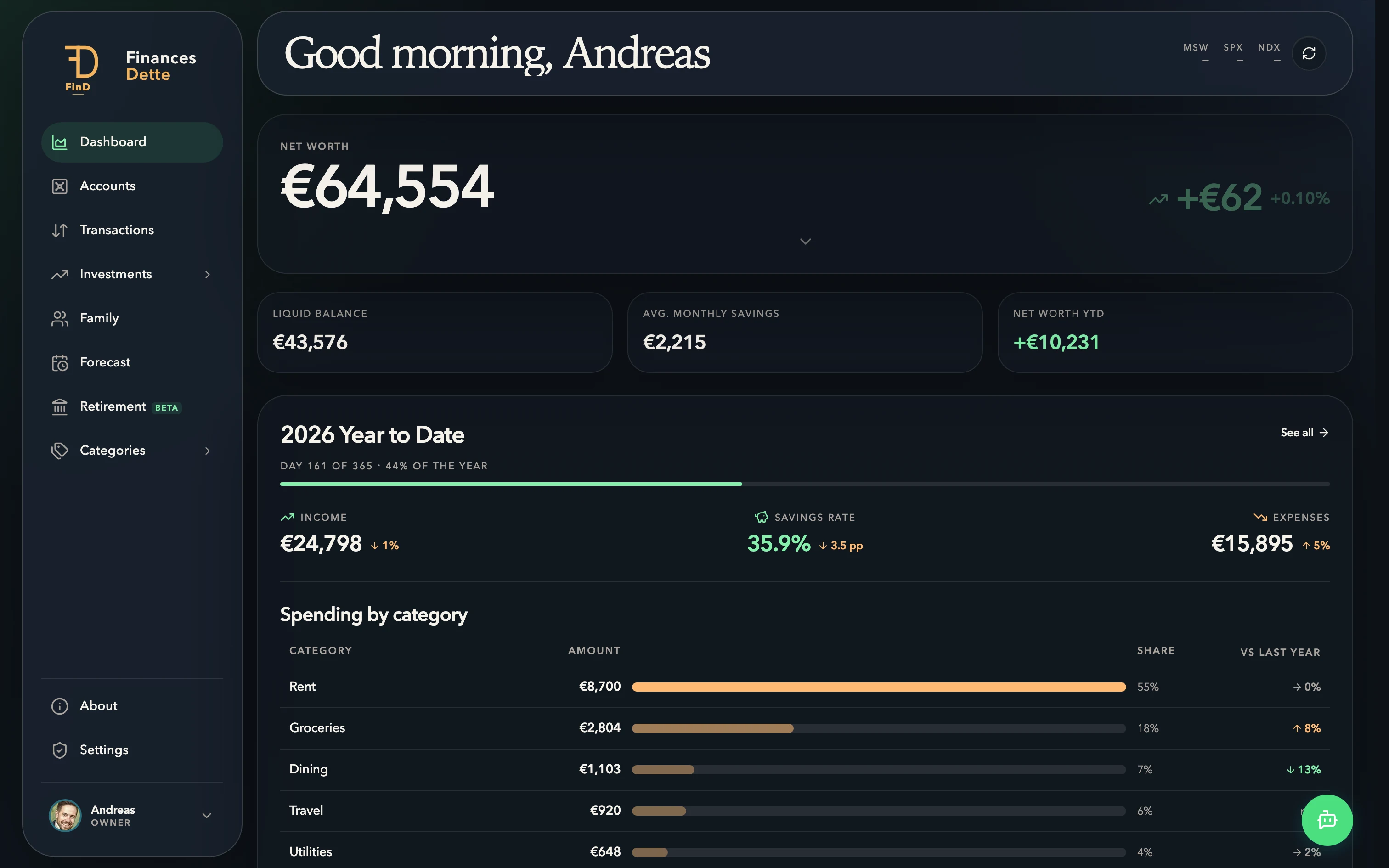Image resolution: width=1389 pixels, height=868 pixels.
Task: Click the See all link
Action: point(1304,433)
